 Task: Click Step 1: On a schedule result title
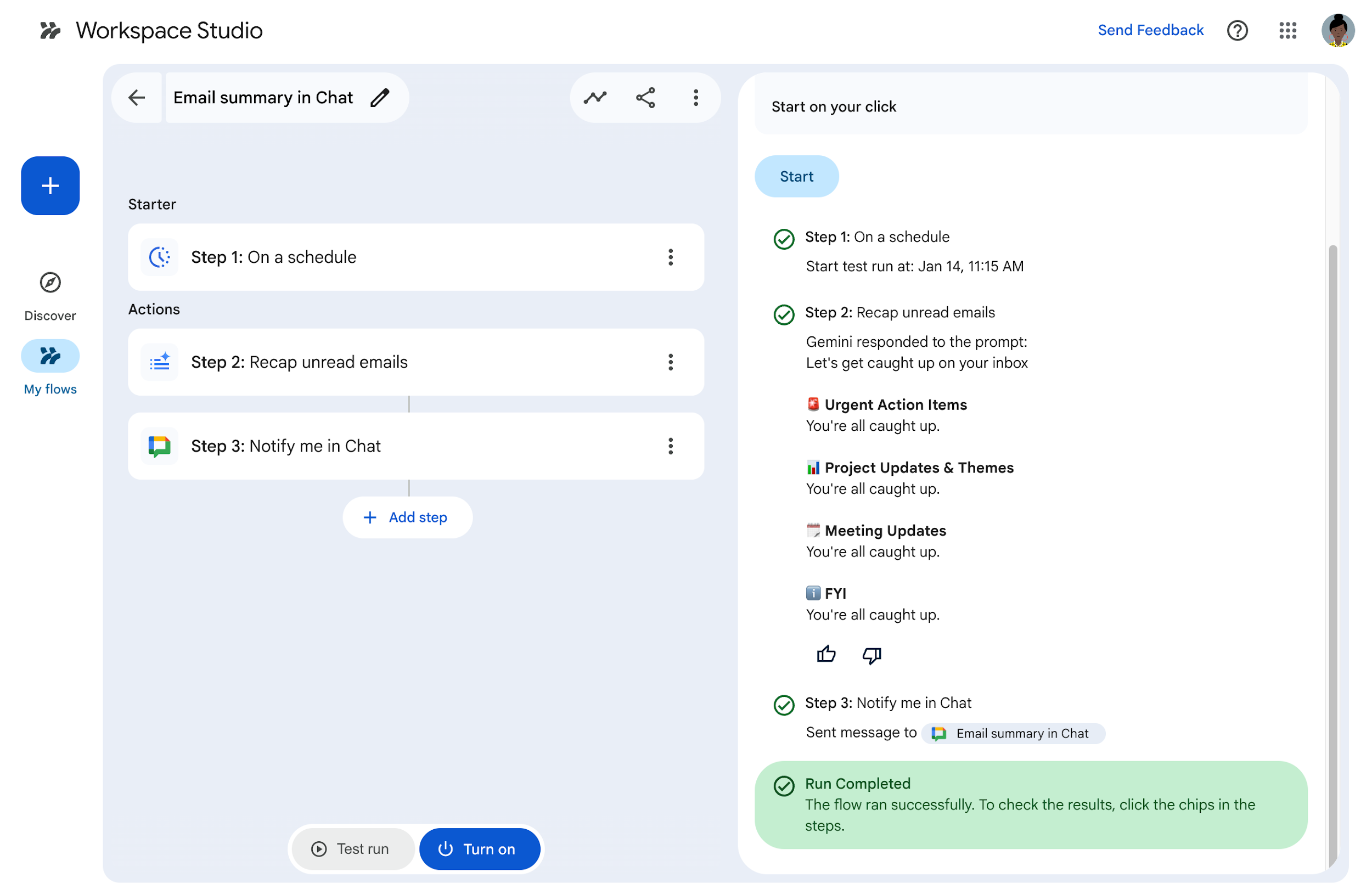(877, 237)
